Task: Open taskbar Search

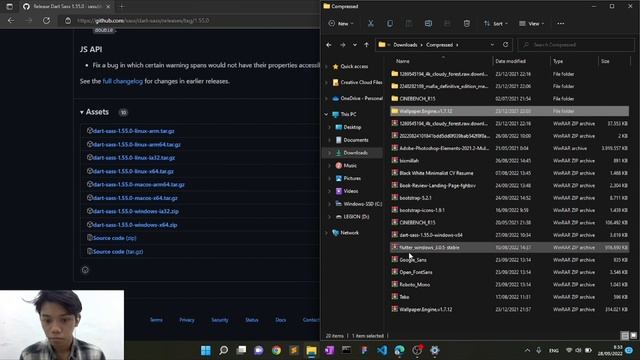Action: pos(223,350)
